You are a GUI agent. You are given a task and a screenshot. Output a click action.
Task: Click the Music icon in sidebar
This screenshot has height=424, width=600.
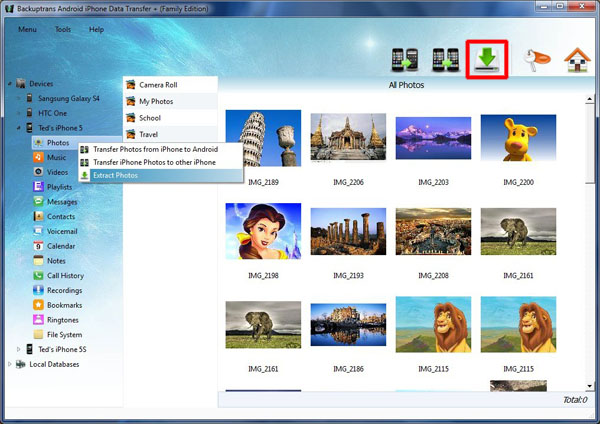(38, 157)
